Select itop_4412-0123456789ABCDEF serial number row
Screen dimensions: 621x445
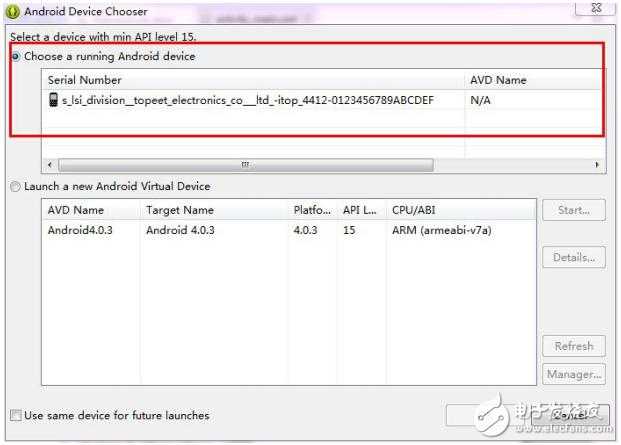pos(253,100)
